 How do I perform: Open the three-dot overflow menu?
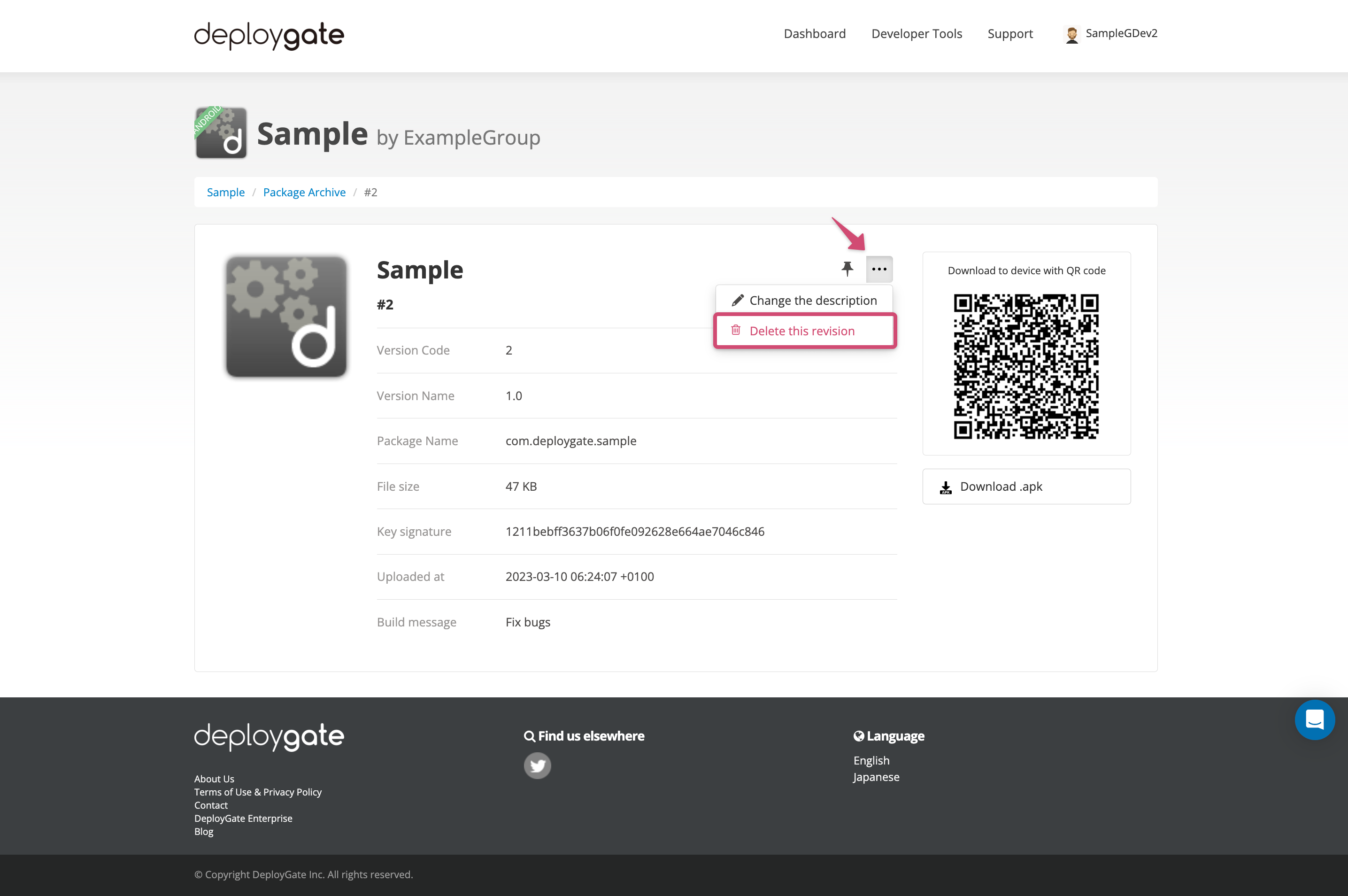tap(879, 269)
